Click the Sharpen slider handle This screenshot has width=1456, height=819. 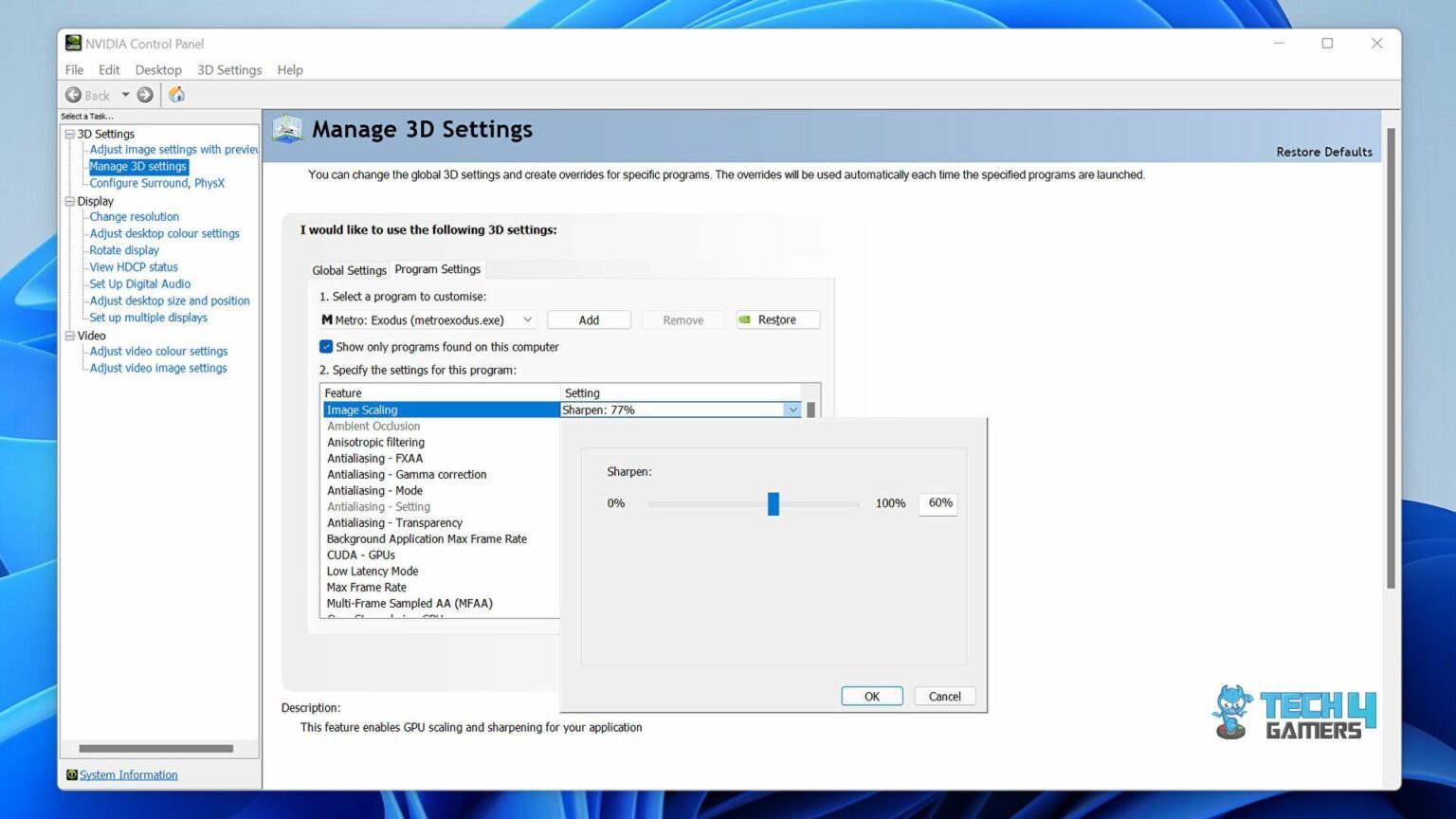point(773,503)
